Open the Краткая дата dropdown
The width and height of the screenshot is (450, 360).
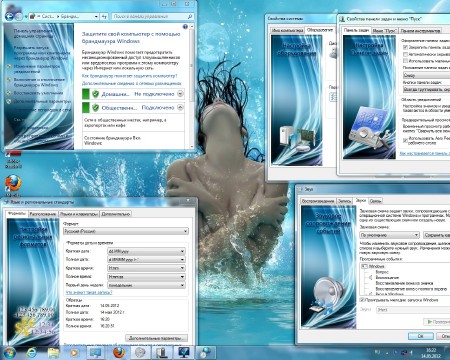[146, 251]
